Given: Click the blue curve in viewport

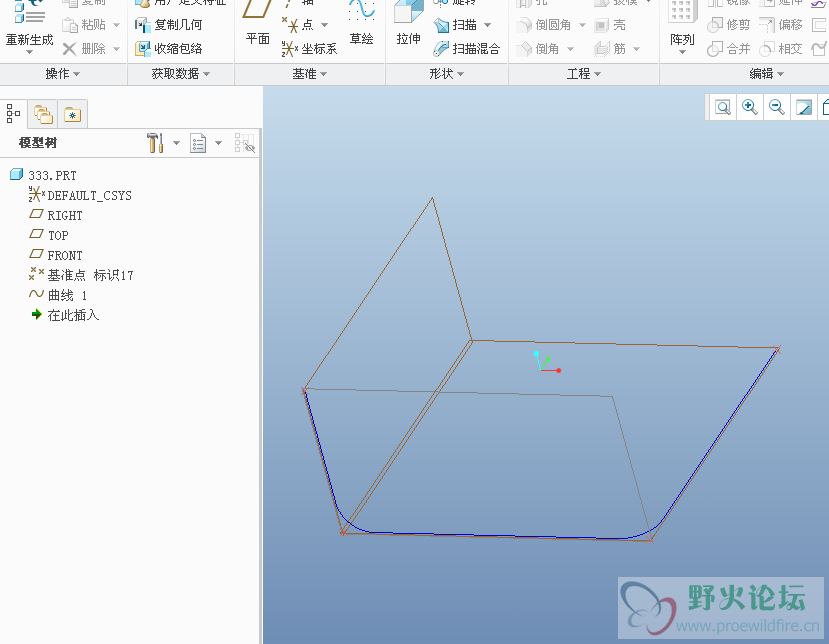Looking at the screenshot, I should click(x=497, y=535).
